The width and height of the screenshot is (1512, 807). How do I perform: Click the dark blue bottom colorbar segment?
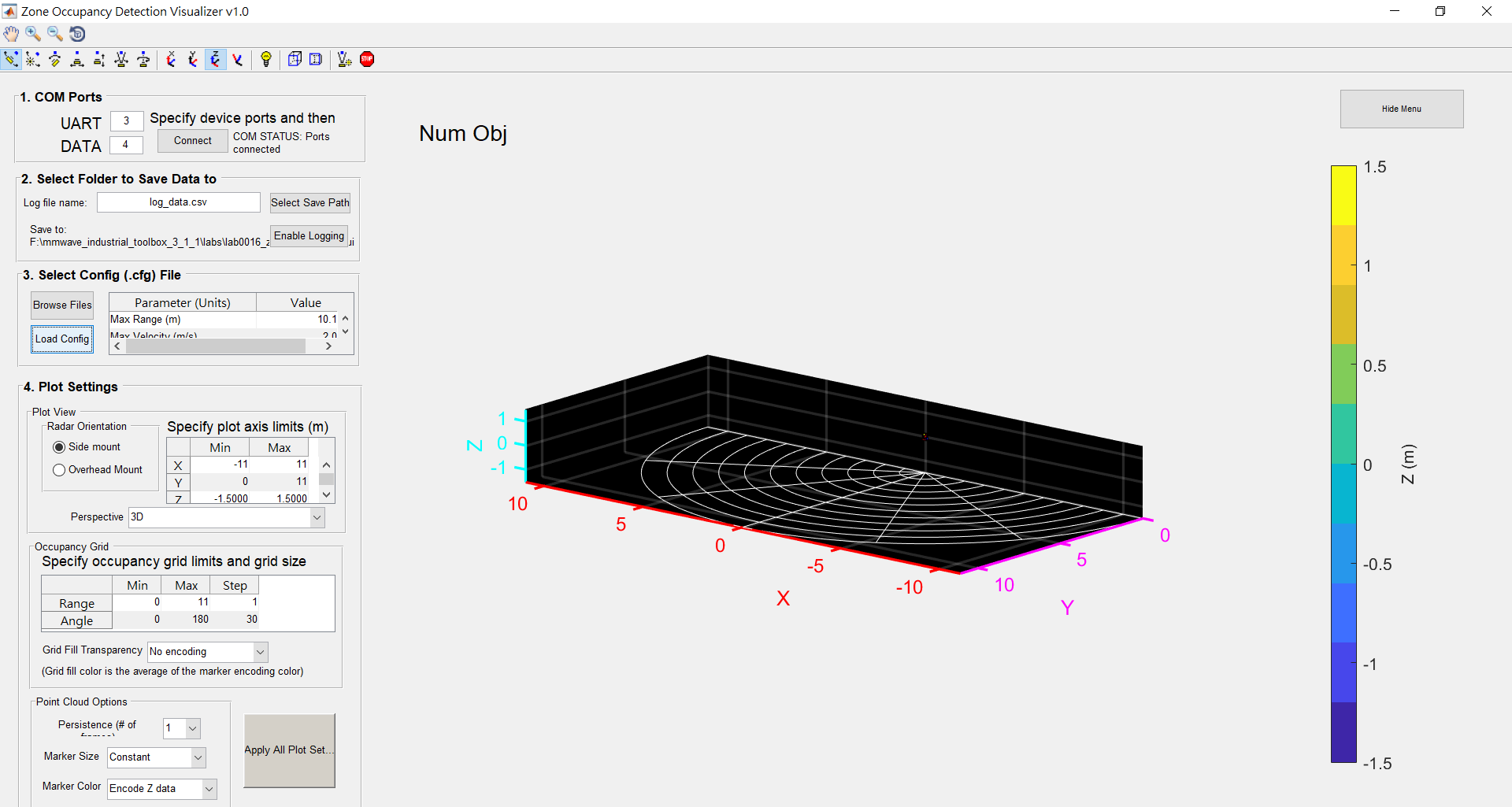(x=1343, y=732)
